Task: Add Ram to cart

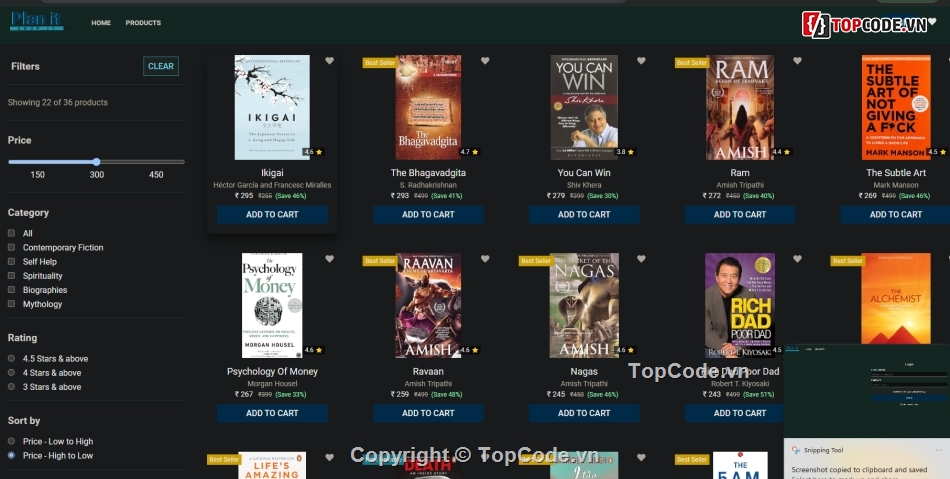Action: click(740, 214)
